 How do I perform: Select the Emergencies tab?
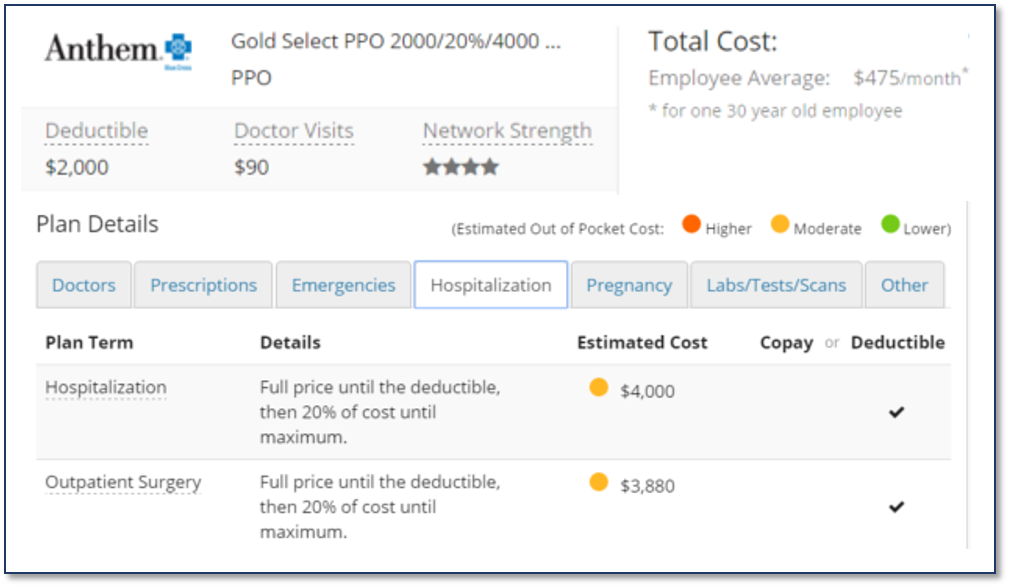pyautogui.click(x=343, y=285)
